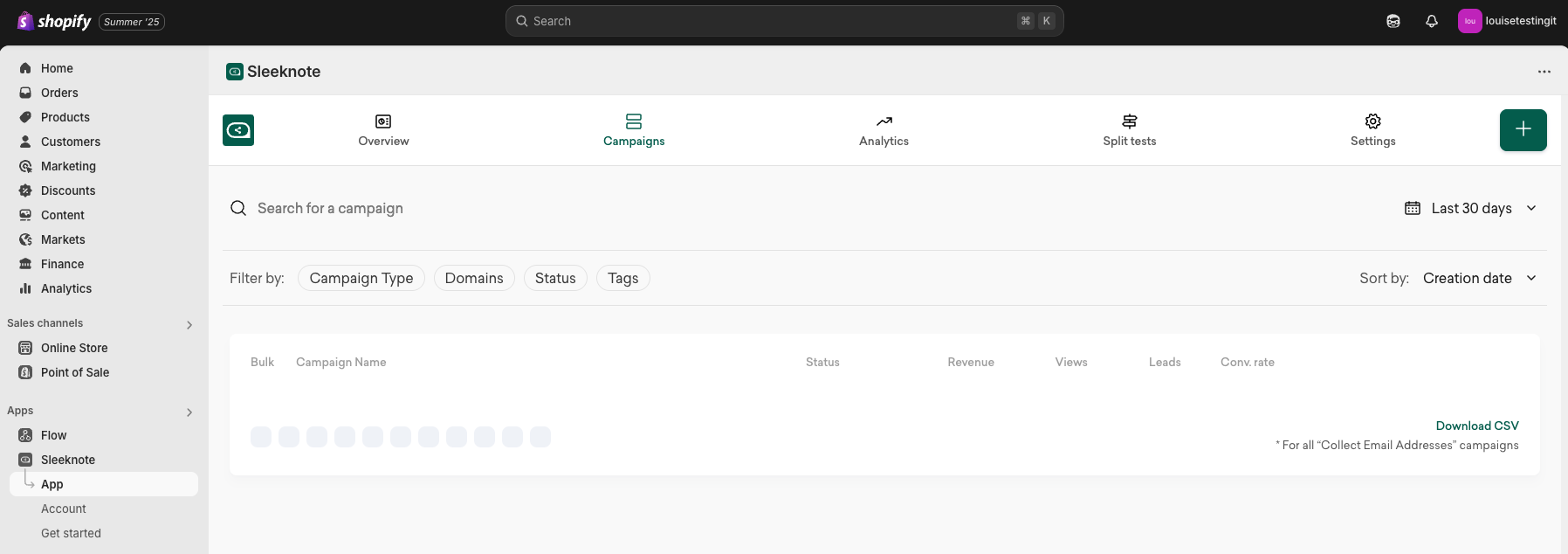Click the Finance bank icon
Image resolution: width=1568 pixels, height=554 pixels.
25,264
